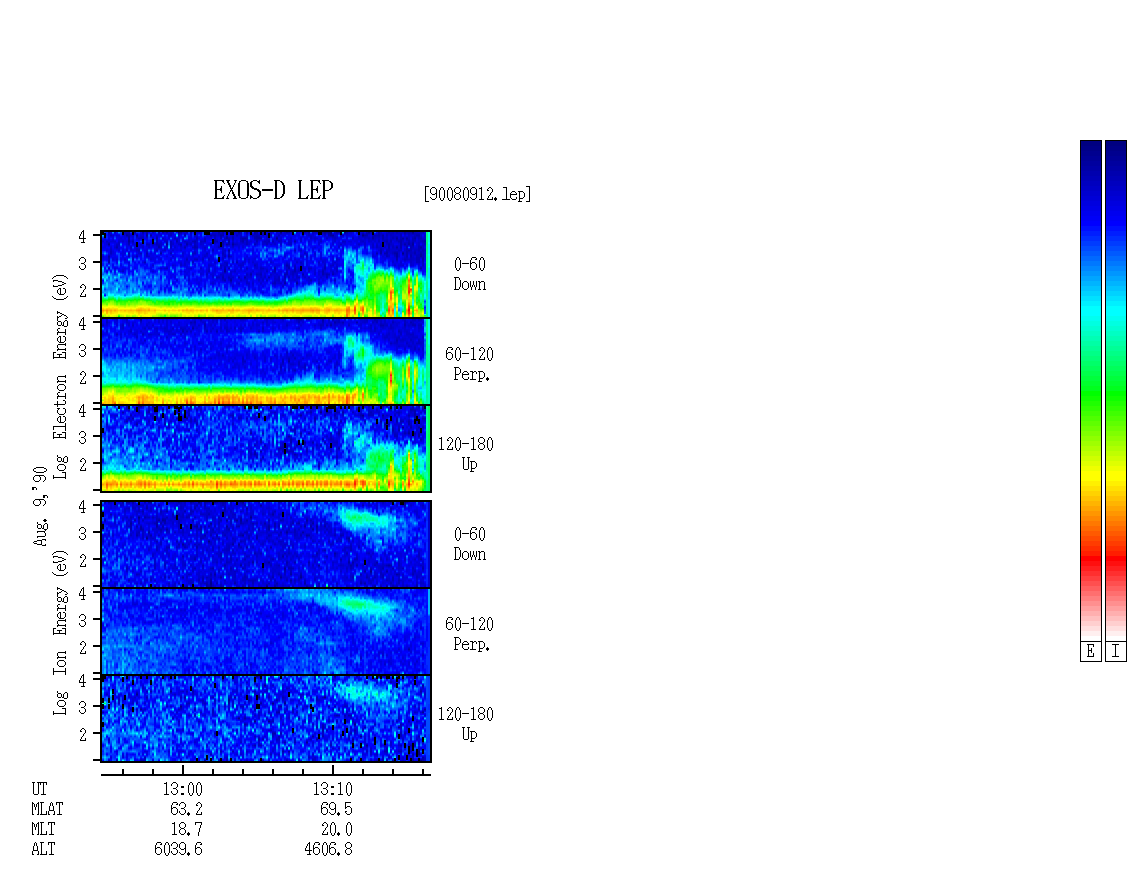Click the boxed E label under the color bar
The width and height of the screenshot is (1130, 875).
click(x=1090, y=652)
